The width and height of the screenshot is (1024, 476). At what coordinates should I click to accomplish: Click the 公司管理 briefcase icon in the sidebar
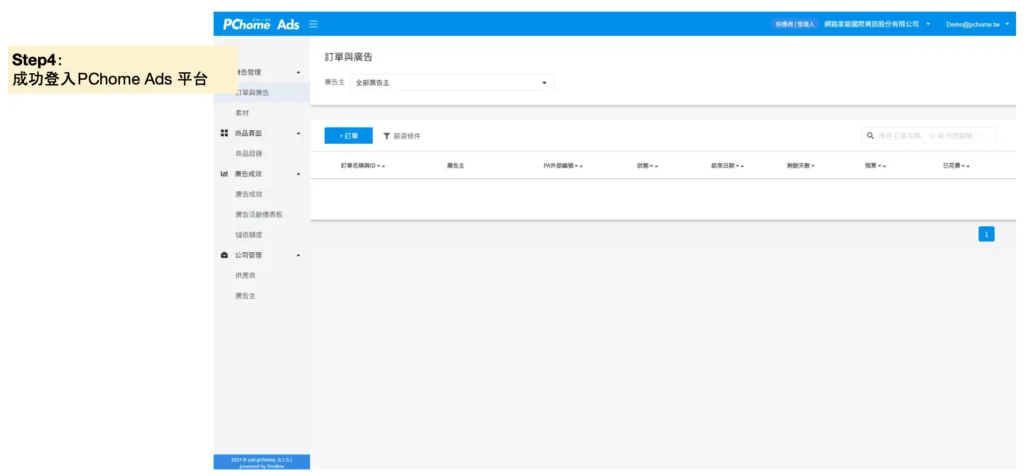click(x=225, y=255)
